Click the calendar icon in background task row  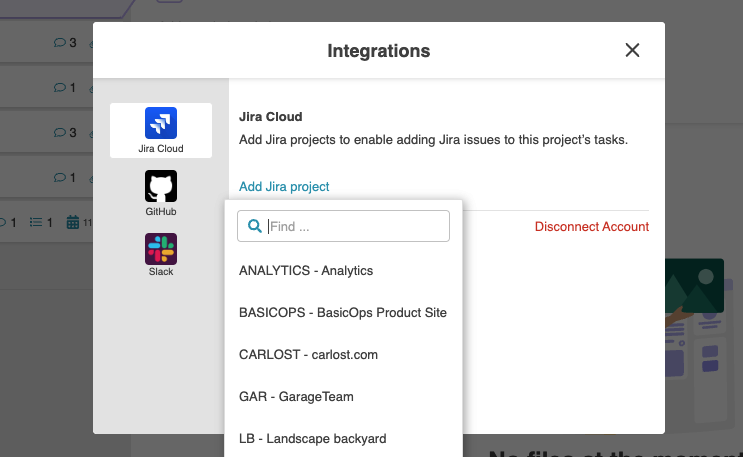pyautogui.click(x=72, y=222)
